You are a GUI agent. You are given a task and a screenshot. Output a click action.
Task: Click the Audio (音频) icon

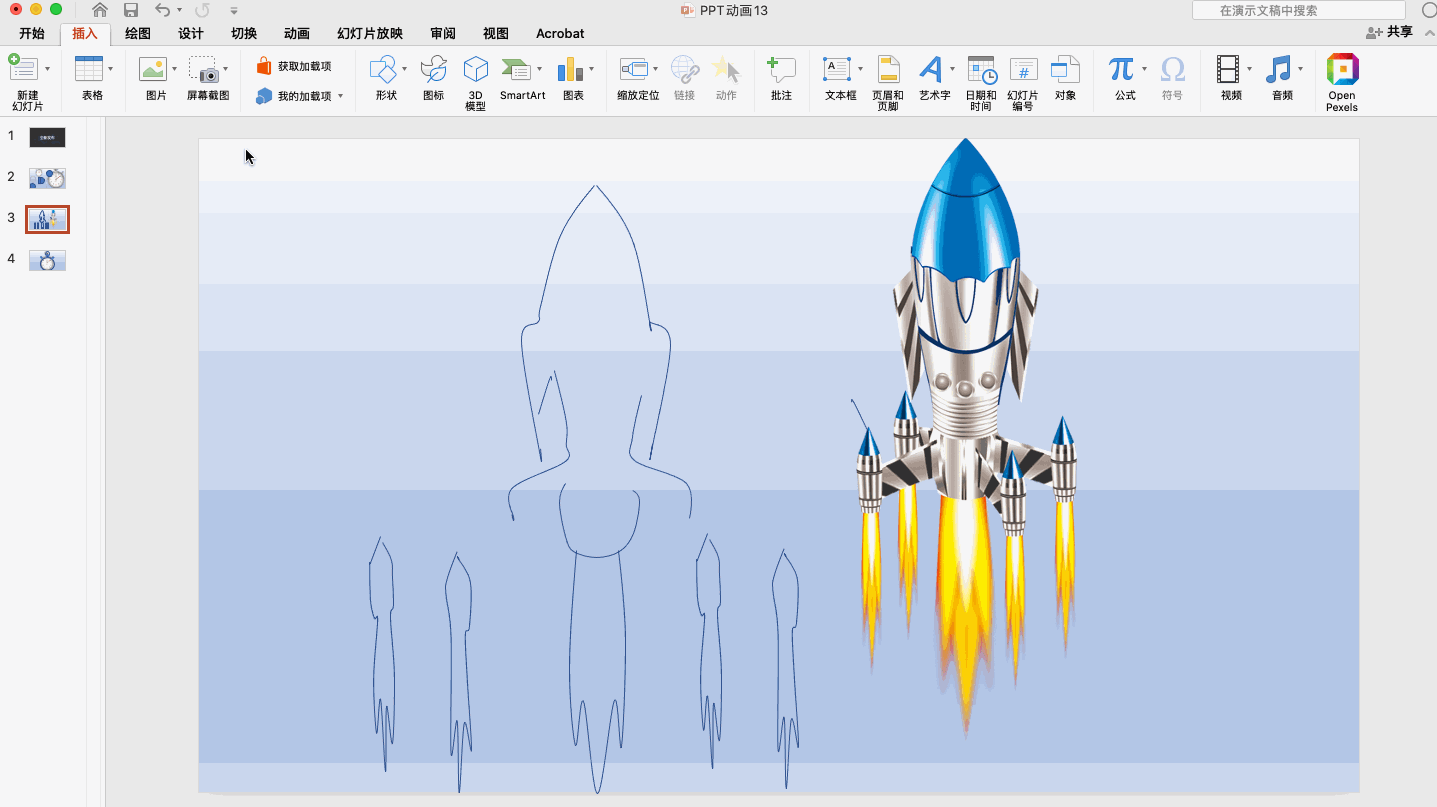[x=1279, y=69]
